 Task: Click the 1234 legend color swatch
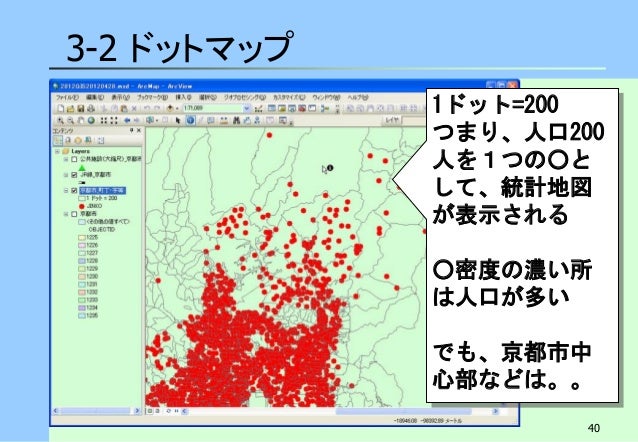(81, 308)
